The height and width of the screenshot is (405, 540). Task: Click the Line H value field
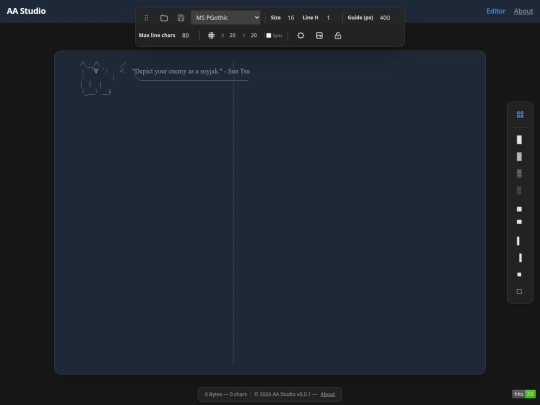click(329, 18)
